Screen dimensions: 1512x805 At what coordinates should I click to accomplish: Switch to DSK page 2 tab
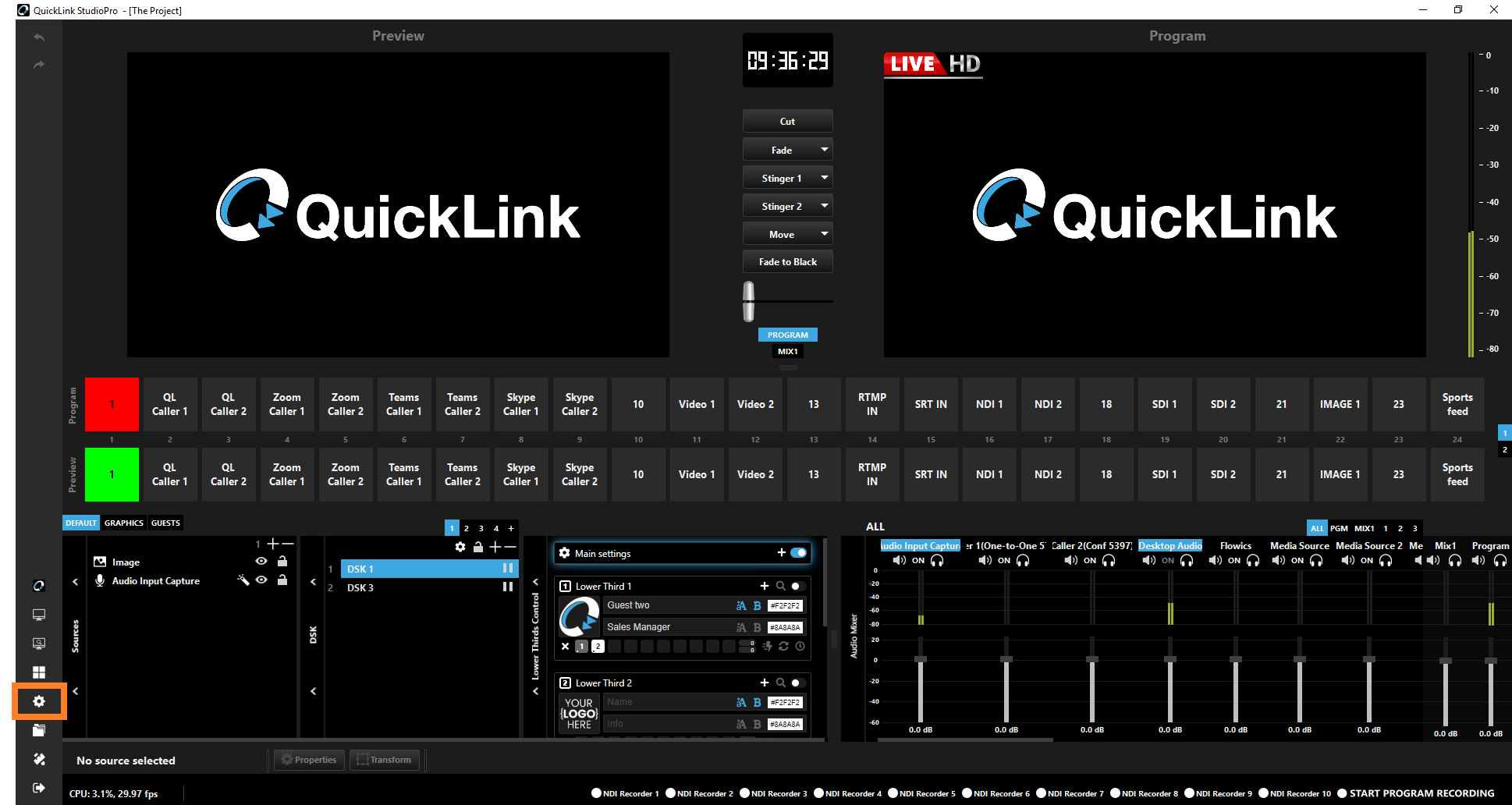(467, 528)
